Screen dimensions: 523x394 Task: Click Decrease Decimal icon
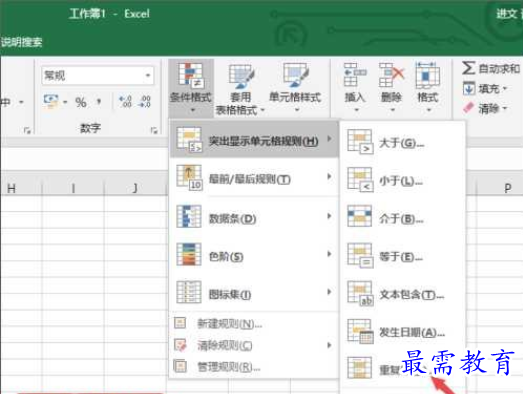point(145,102)
